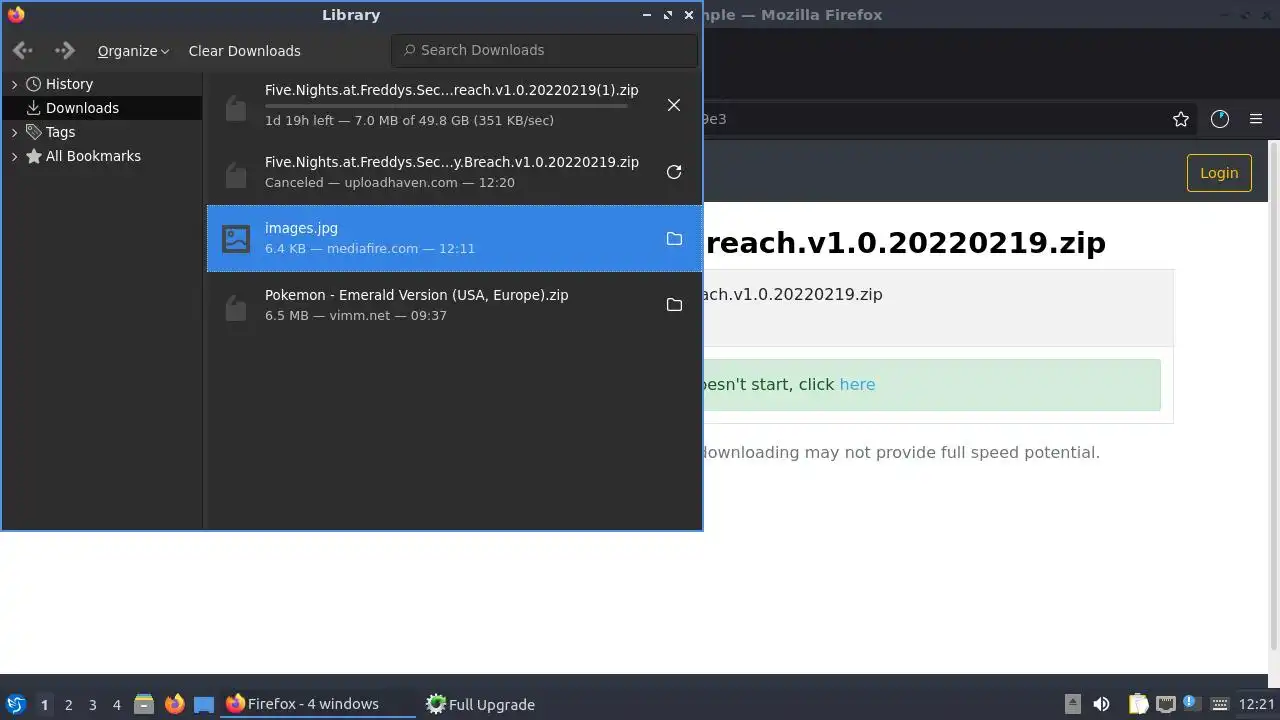Select Downloads in the Library sidebar
The height and width of the screenshot is (720, 1280).
pyautogui.click(x=102, y=108)
